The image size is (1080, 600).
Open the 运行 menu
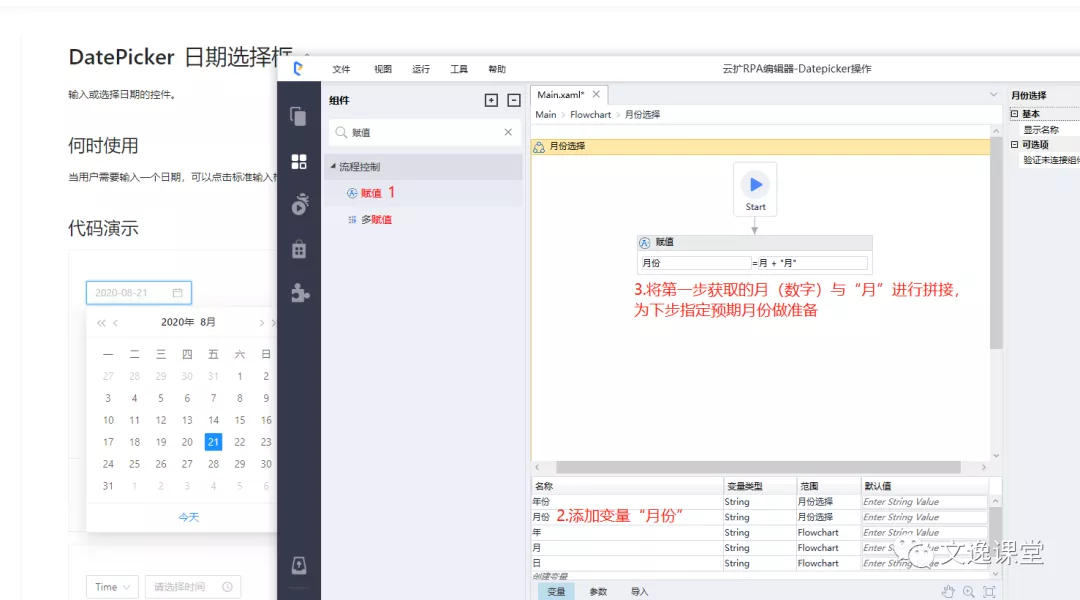421,69
